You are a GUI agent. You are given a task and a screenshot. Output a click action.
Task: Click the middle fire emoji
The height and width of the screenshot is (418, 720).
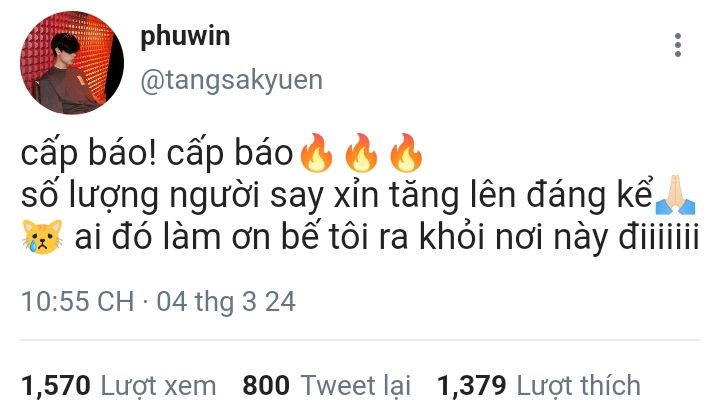[361, 153]
